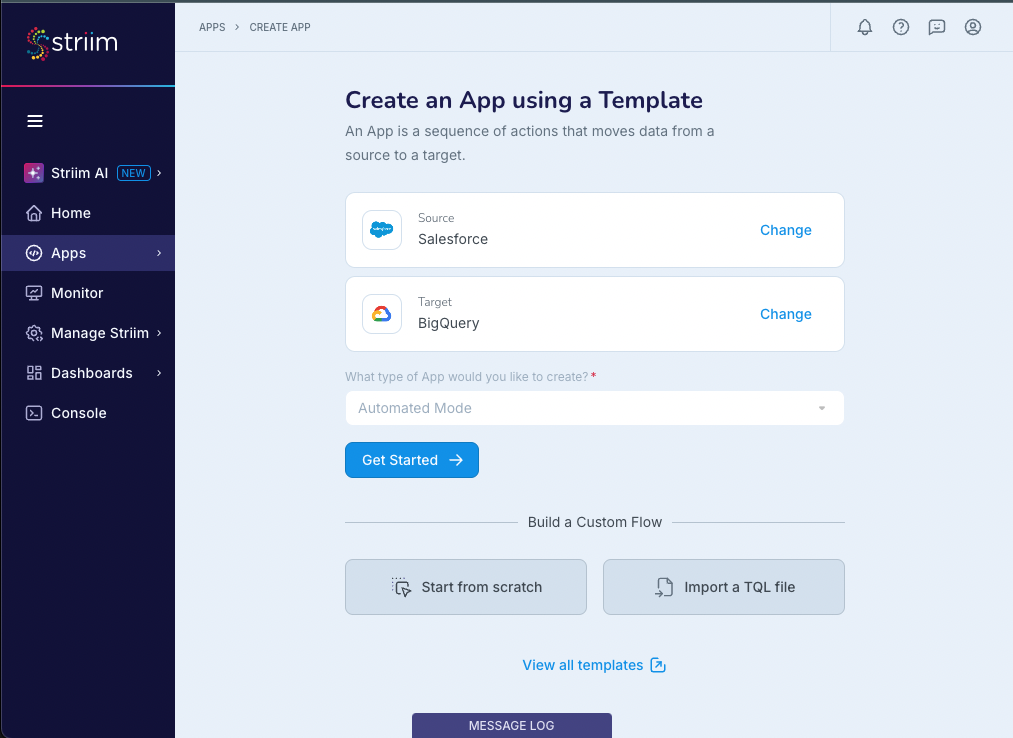
Task: Open the help question mark icon
Action: point(901,27)
